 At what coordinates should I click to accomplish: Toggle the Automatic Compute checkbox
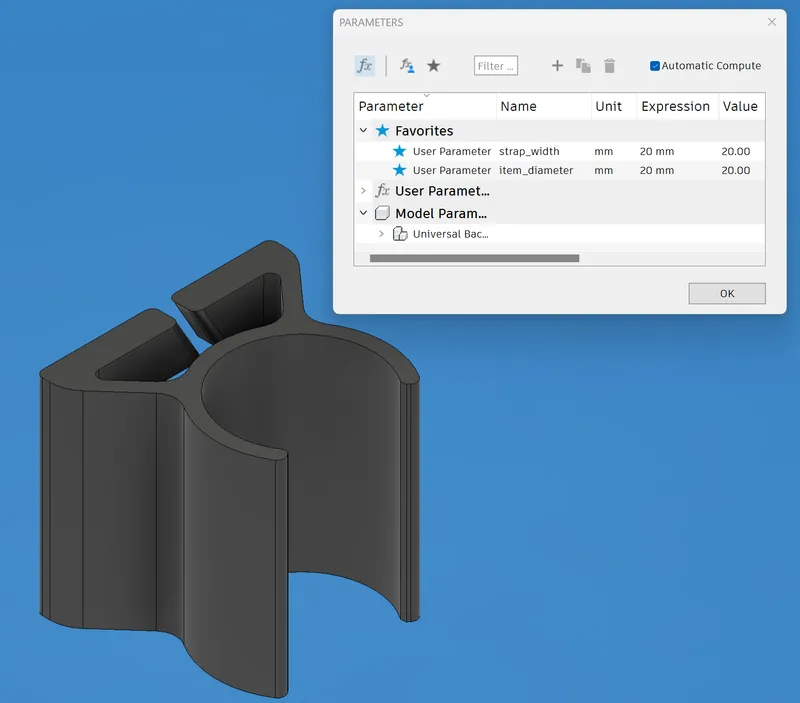(655, 66)
